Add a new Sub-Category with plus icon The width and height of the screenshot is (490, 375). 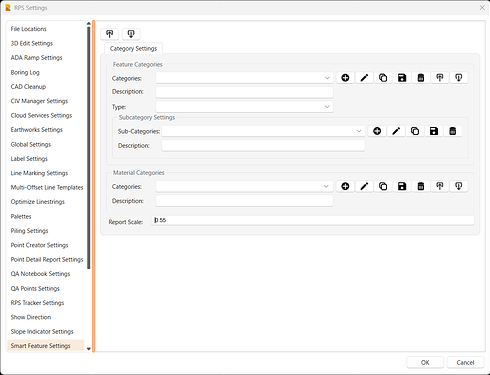pyautogui.click(x=377, y=131)
